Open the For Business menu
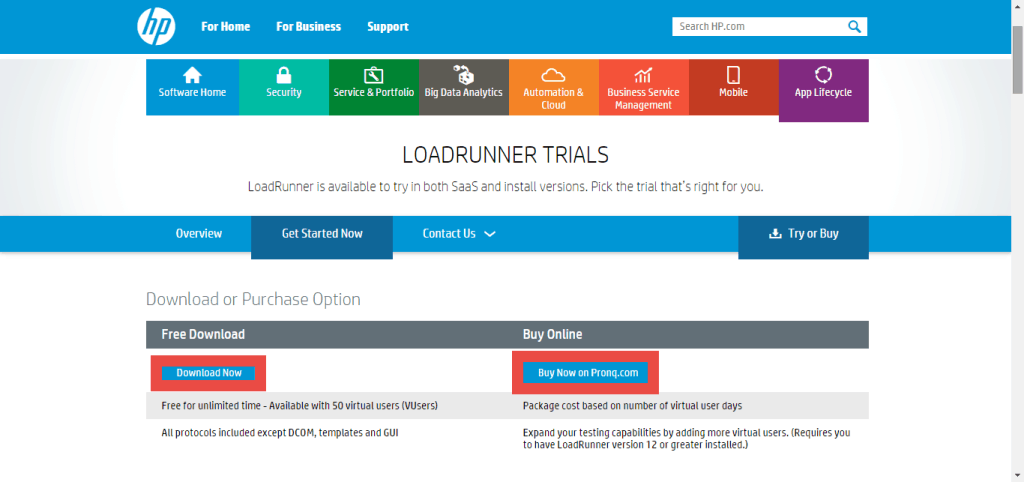Image resolution: width=1024 pixels, height=482 pixels. click(x=308, y=27)
